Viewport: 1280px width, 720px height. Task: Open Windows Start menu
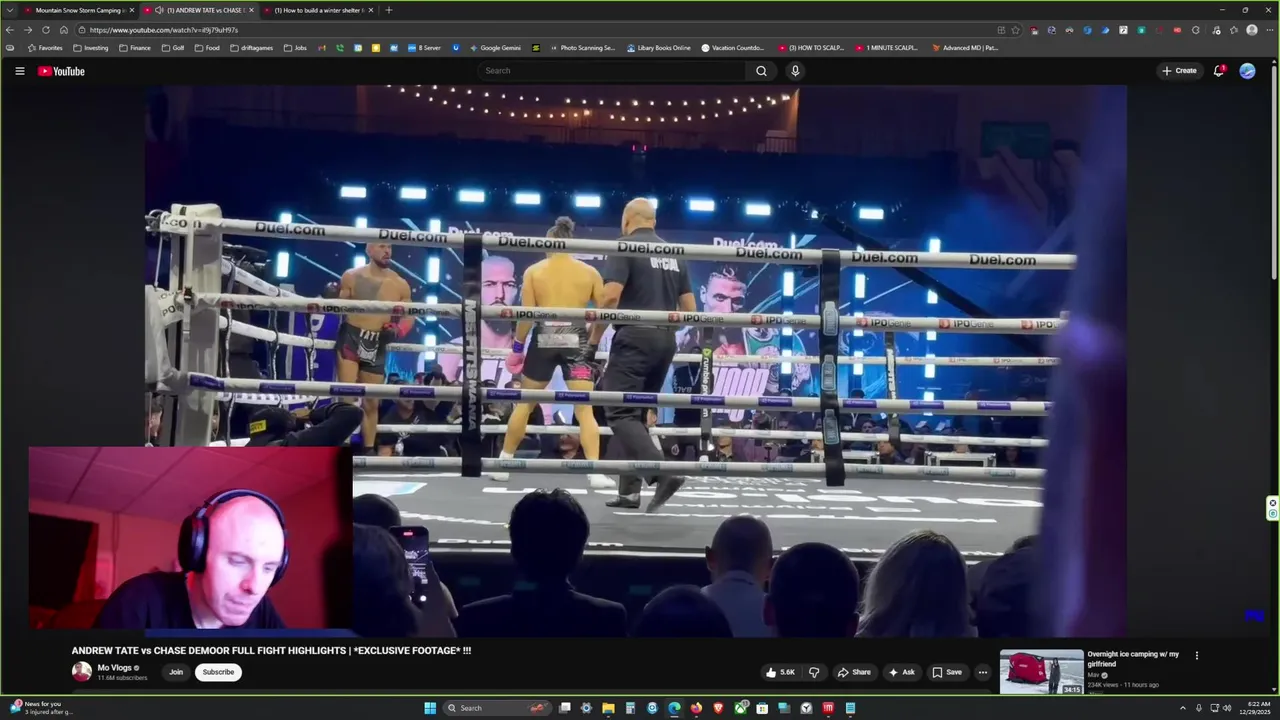click(430, 708)
